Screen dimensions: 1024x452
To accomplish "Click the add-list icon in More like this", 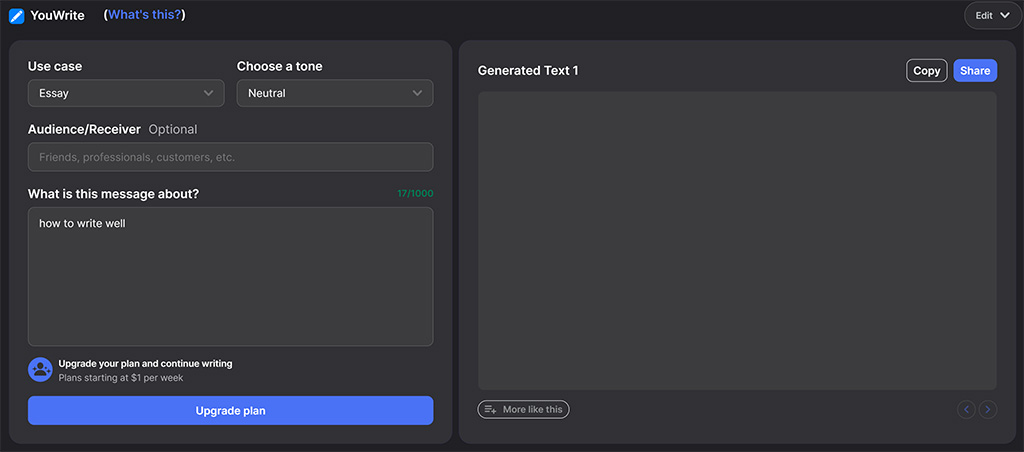I will 490,410.
